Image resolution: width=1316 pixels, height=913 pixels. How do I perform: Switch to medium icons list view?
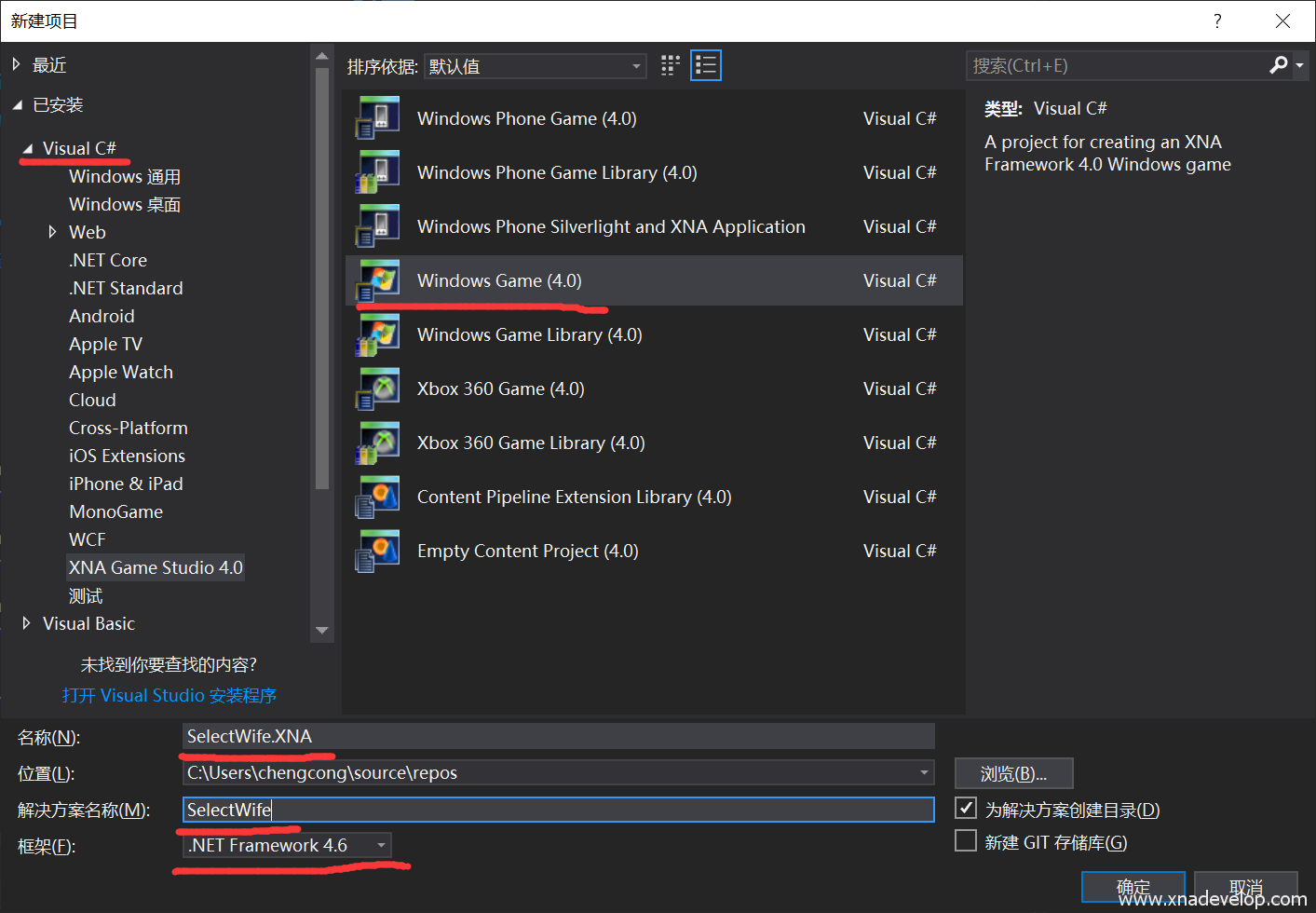(705, 65)
